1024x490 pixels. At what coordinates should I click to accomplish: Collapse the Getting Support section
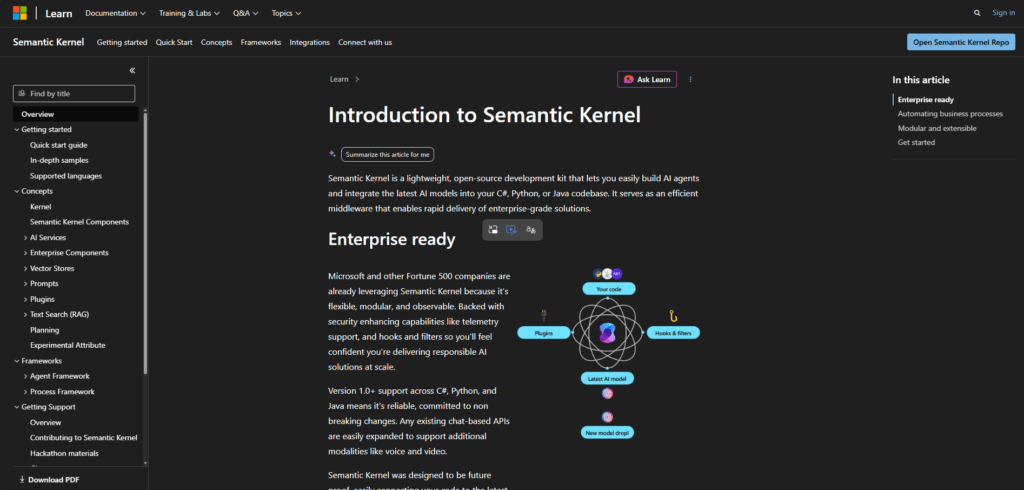point(17,407)
